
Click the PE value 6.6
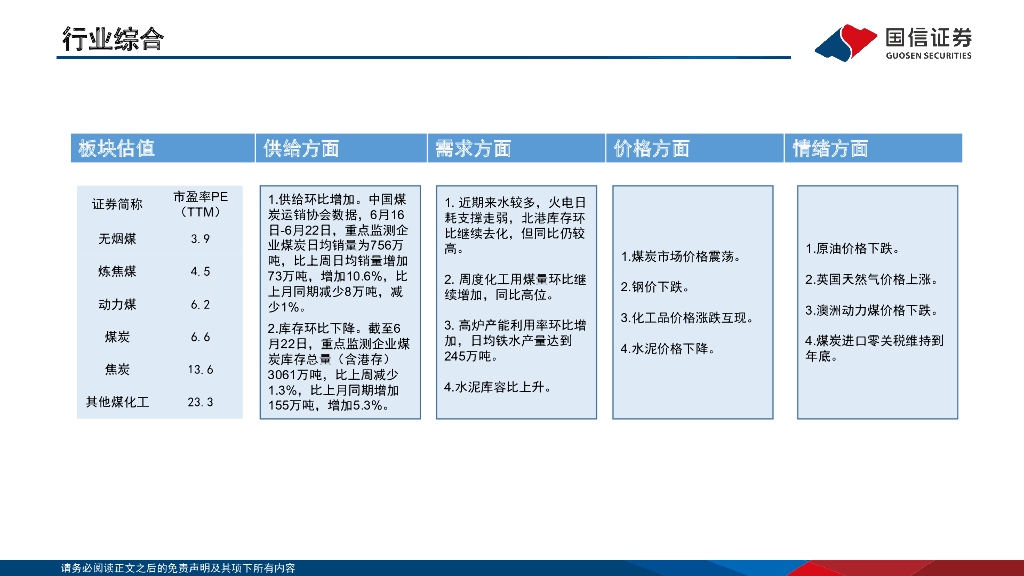point(200,337)
